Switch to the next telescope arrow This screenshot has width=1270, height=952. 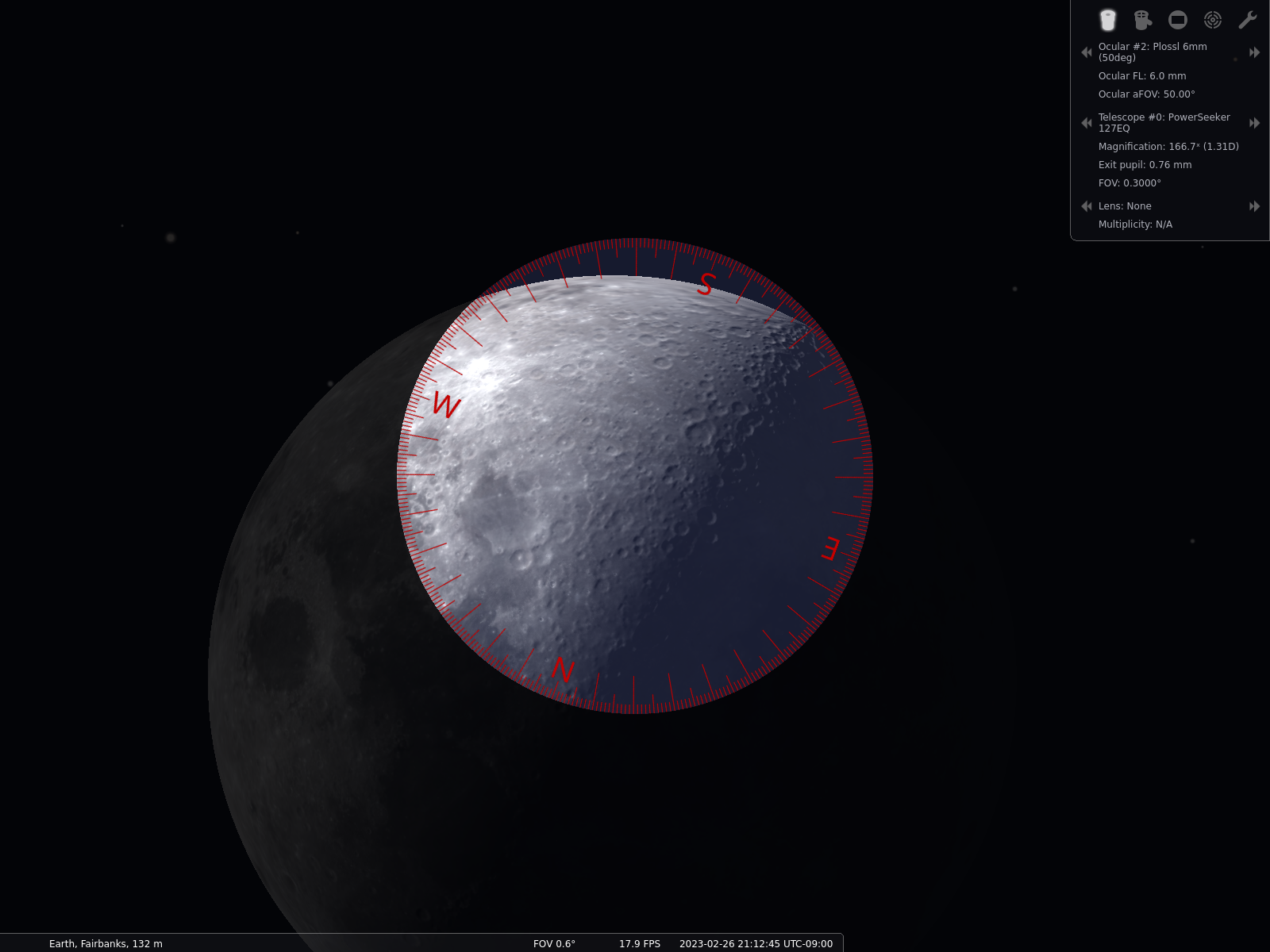[1254, 123]
